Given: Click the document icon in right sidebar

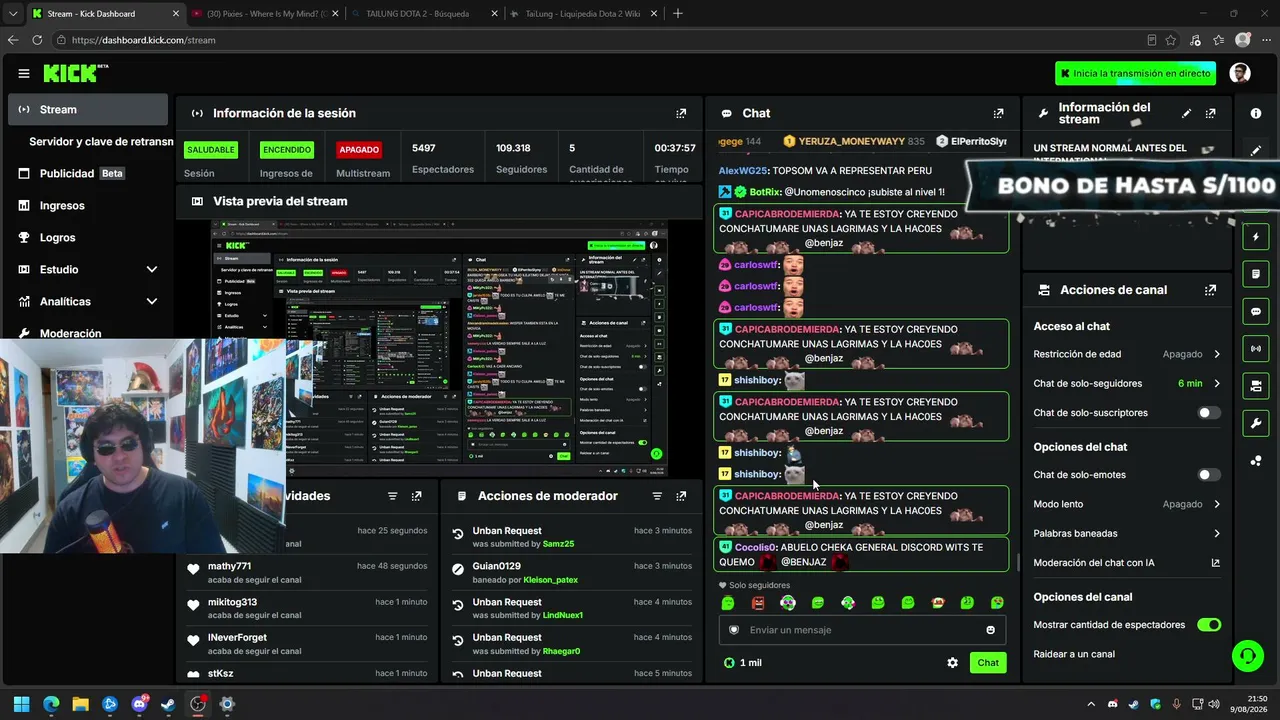Looking at the screenshot, I should click(1256, 274).
